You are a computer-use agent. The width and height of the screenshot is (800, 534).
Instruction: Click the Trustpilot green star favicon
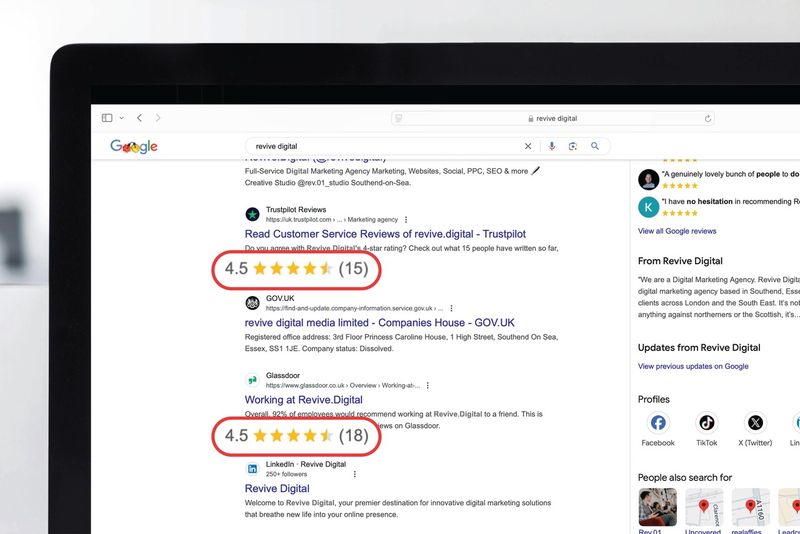click(253, 214)
